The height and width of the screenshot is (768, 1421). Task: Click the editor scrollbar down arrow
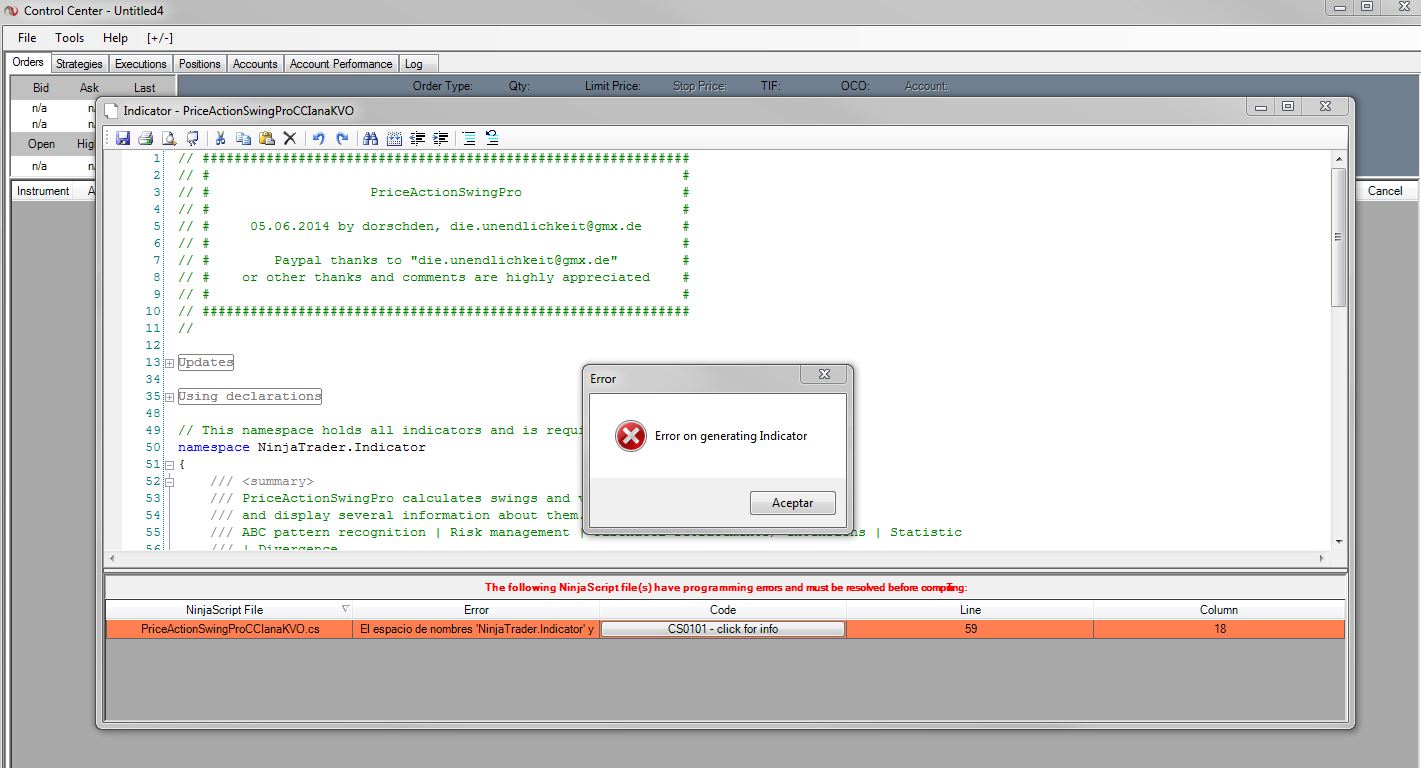click(1339, 541)
